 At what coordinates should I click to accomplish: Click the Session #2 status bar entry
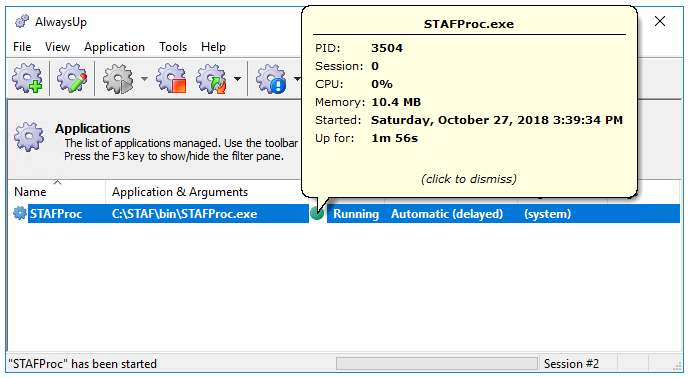[571, 363]
